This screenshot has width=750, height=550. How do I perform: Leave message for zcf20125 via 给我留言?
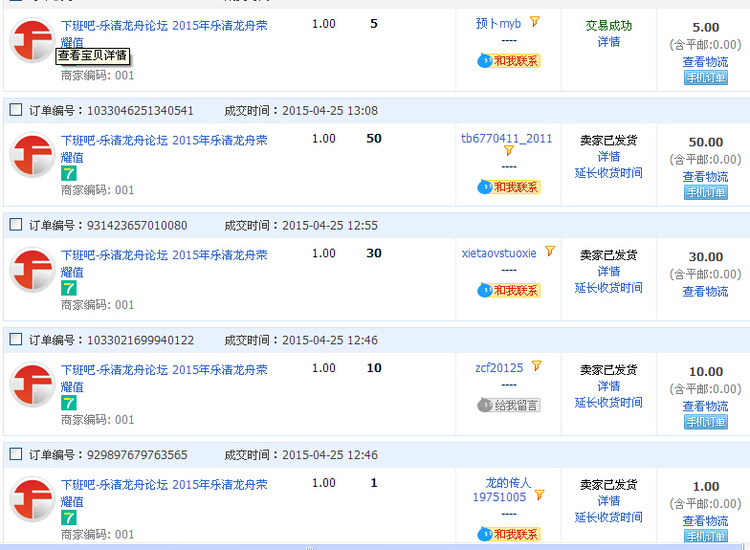click(509, 405)
